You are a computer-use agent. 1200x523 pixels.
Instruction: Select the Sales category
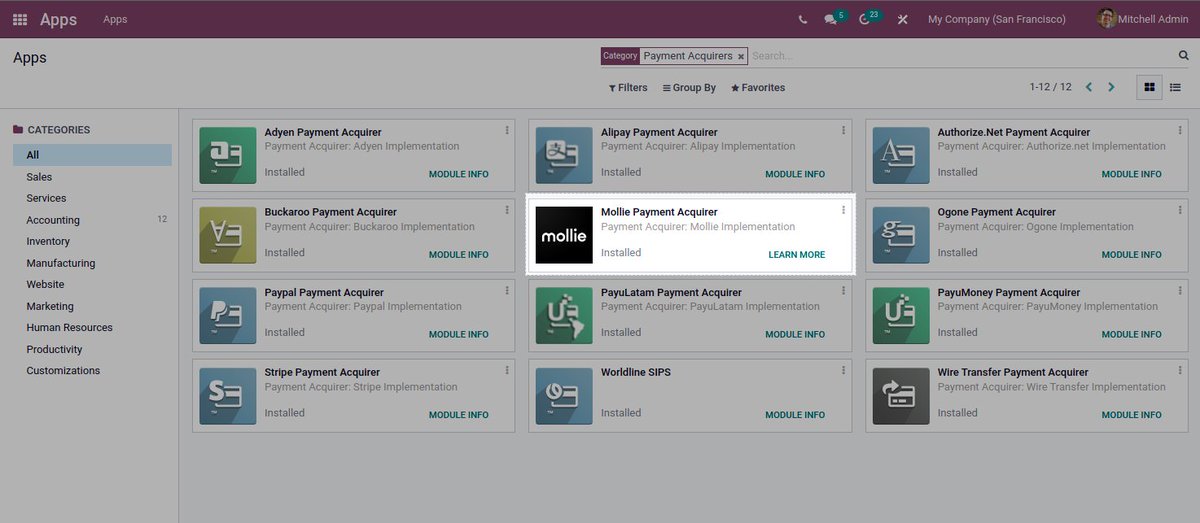click(x=92, y=177)
